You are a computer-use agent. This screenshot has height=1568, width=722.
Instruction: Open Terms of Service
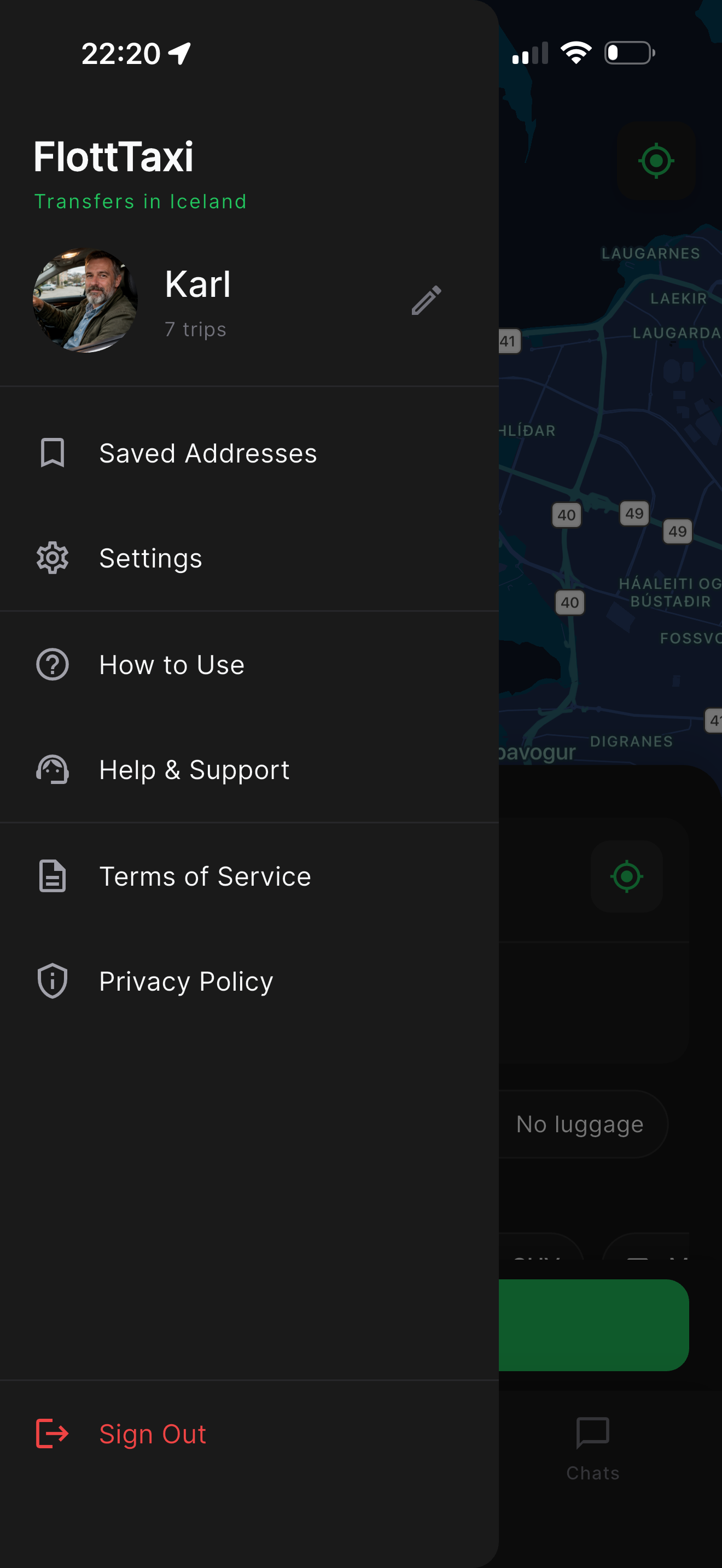pyautogui.click(x=249, y=876)
